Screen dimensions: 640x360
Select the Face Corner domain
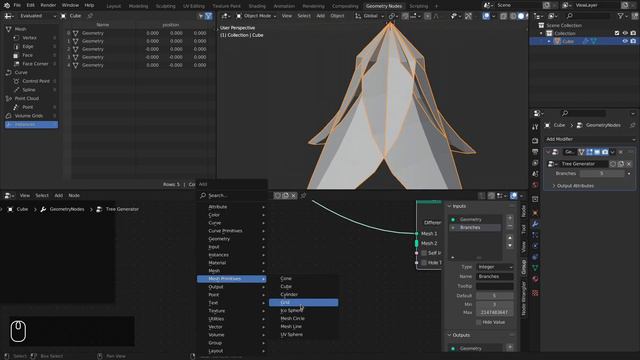(35, 64)
